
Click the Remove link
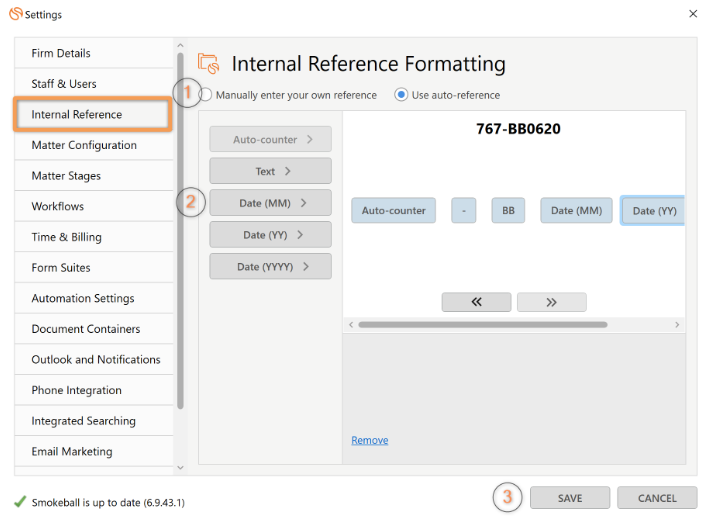369,440
